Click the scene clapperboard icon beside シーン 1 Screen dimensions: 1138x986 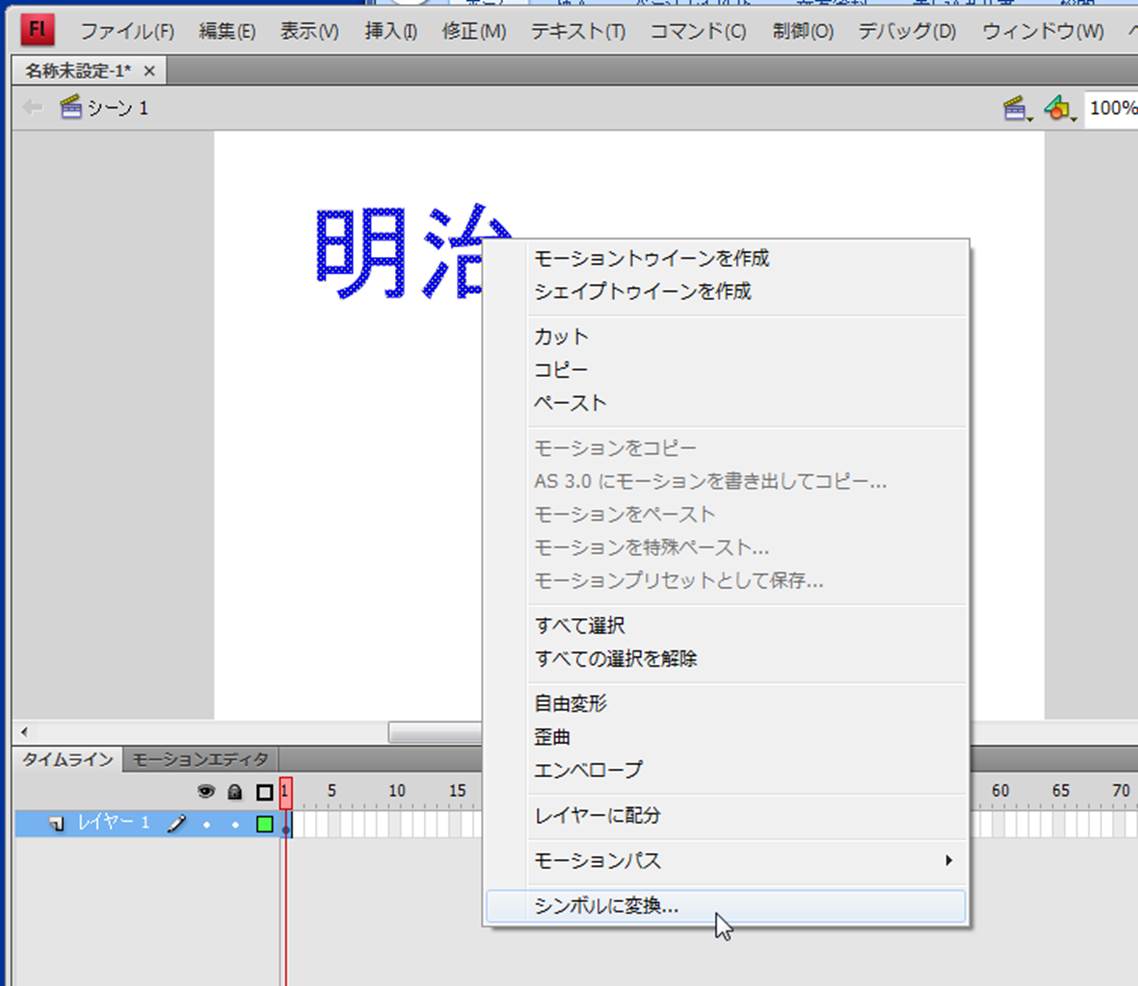[x=70, y=108]
